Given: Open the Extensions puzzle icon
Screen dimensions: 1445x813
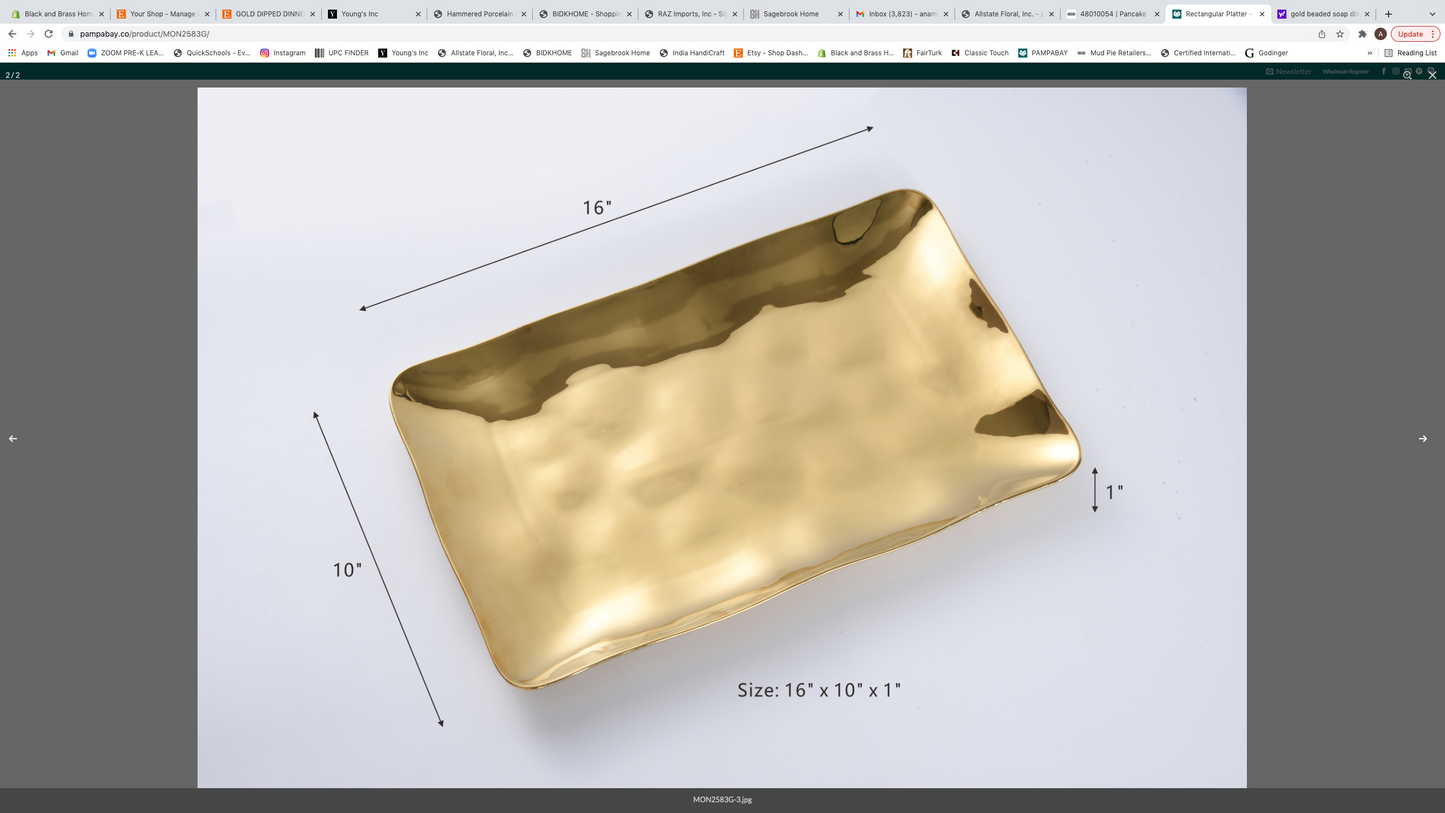Looking at the screenshot, I should pyautogui.click(x=1362, y=34).
